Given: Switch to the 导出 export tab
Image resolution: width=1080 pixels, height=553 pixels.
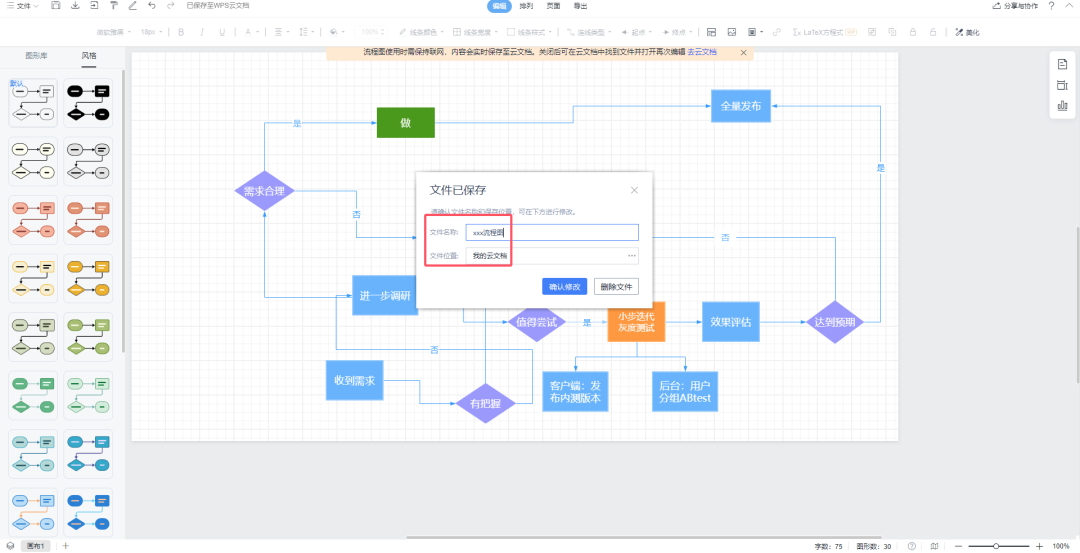Looking at the screenshot, I should pyautogui.click(x=581, y=6).
